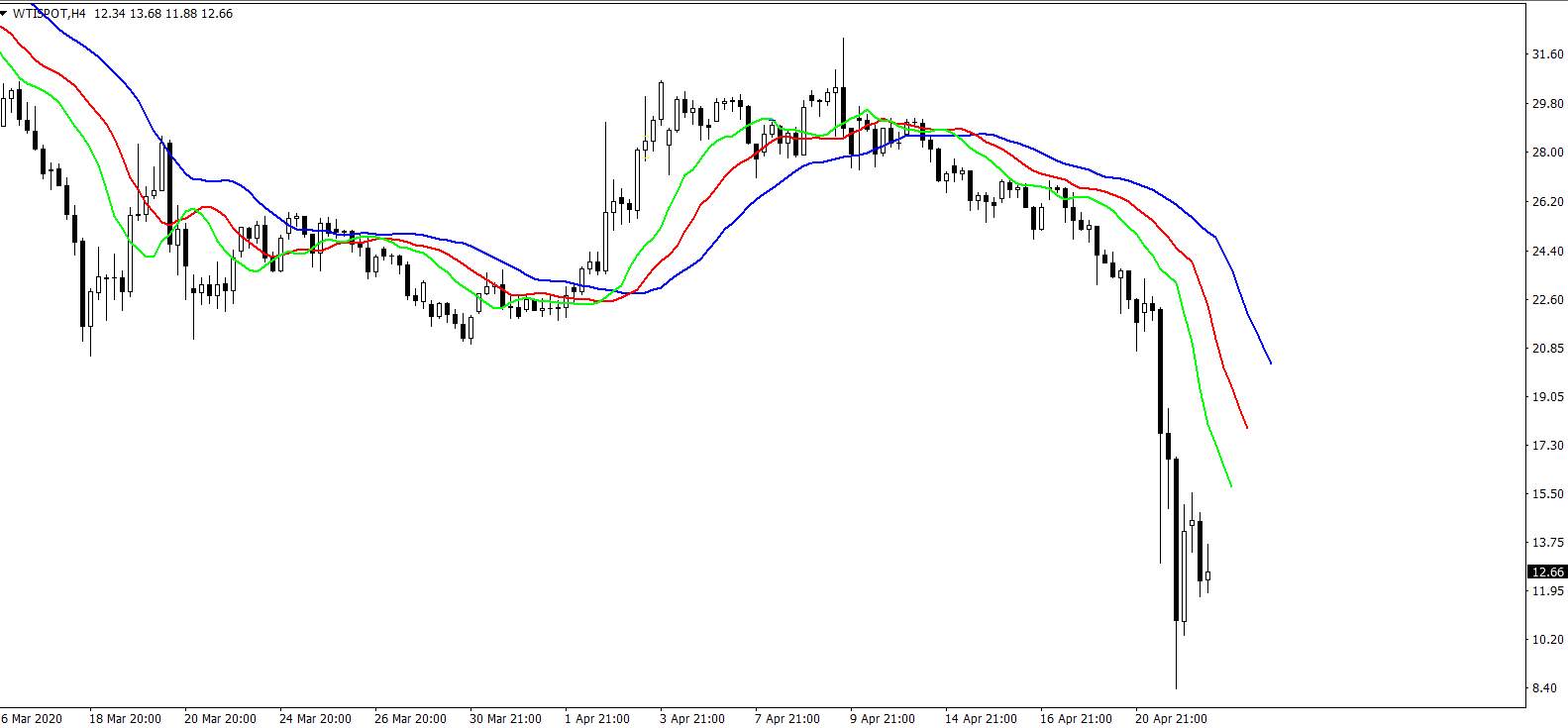The image size is (1568, 728).
Task: Select the WTISPOT,H4 chart symbol label
Action: (x=50, y=14)
